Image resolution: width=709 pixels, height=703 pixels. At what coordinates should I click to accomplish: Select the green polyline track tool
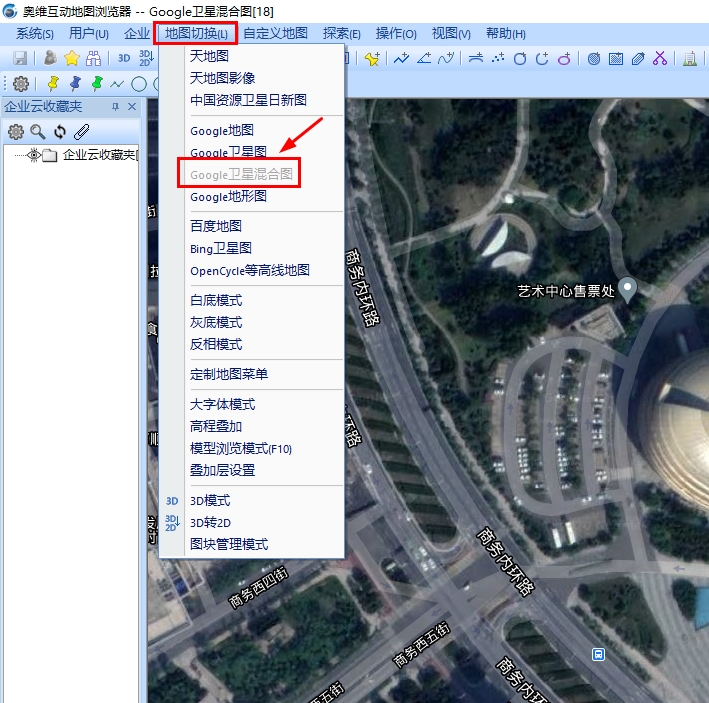117,84
